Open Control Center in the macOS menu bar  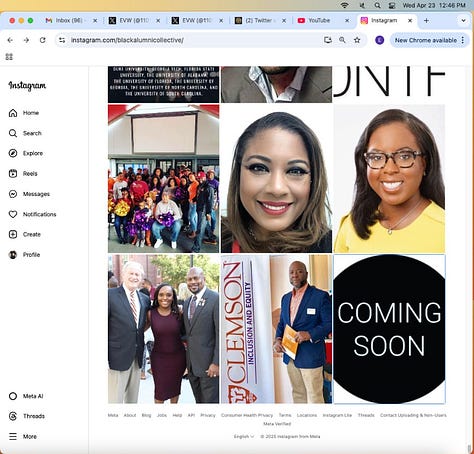pyautogui.click(x=392, y=5)
